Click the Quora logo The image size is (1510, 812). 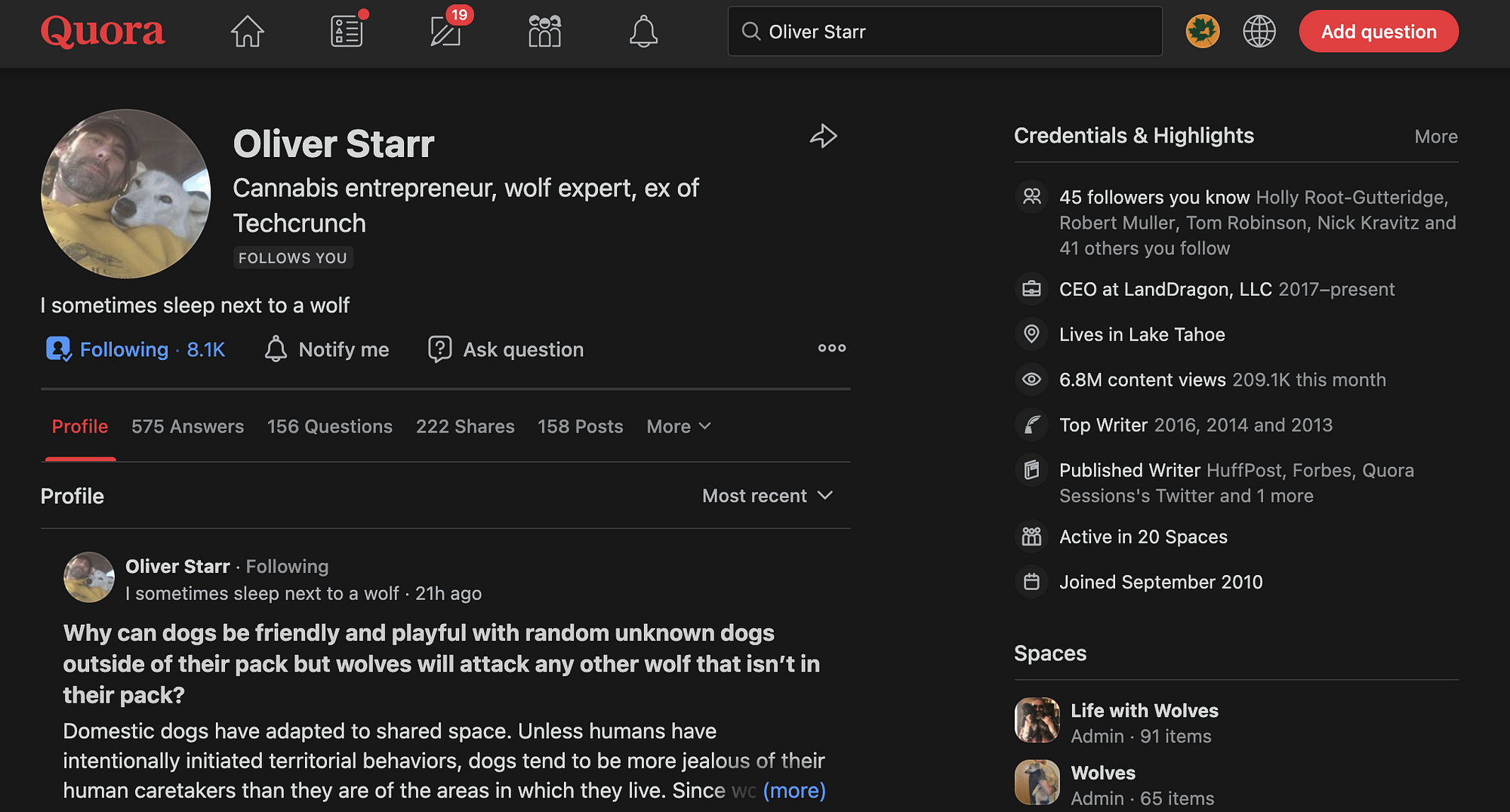103,32
